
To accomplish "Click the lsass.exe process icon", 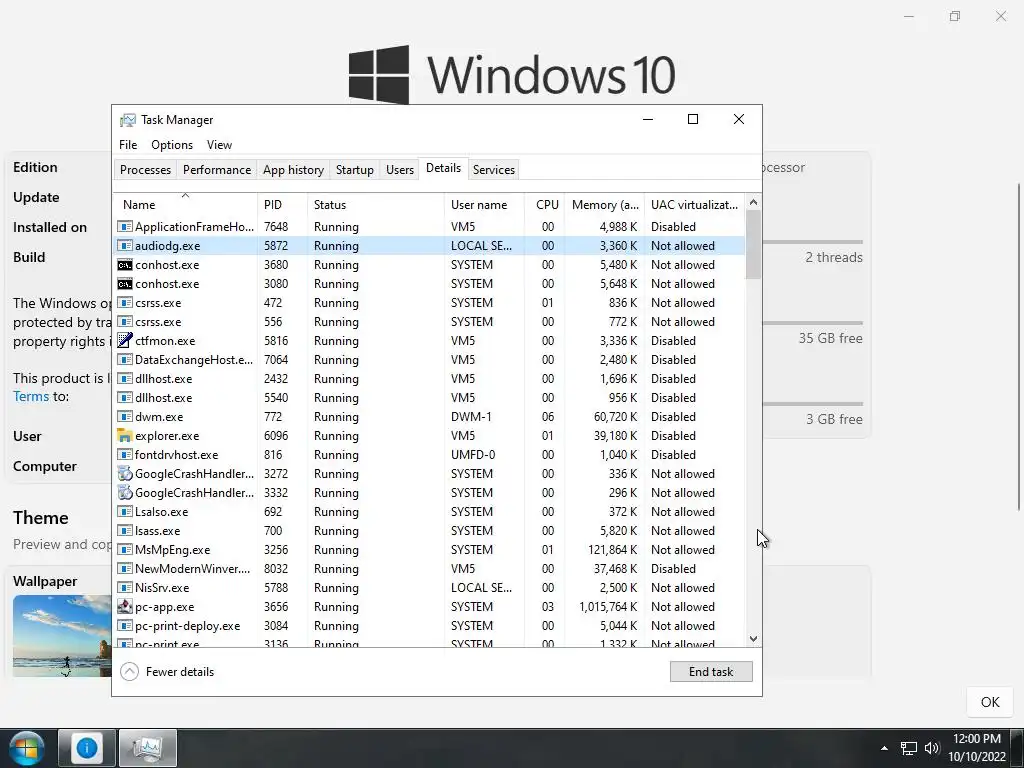I will (x=124, y=531).
